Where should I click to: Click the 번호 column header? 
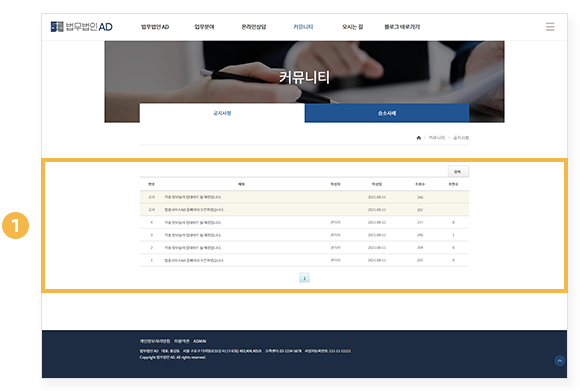click(x=151, y=184)
